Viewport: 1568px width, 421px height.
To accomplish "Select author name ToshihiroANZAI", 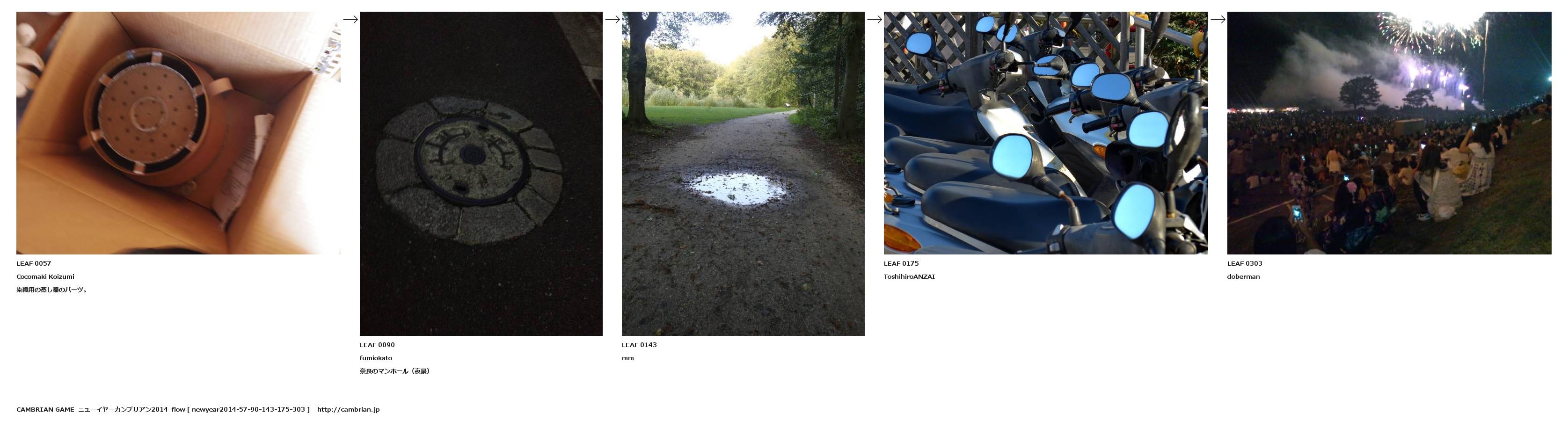I will (x=909, y=277).
